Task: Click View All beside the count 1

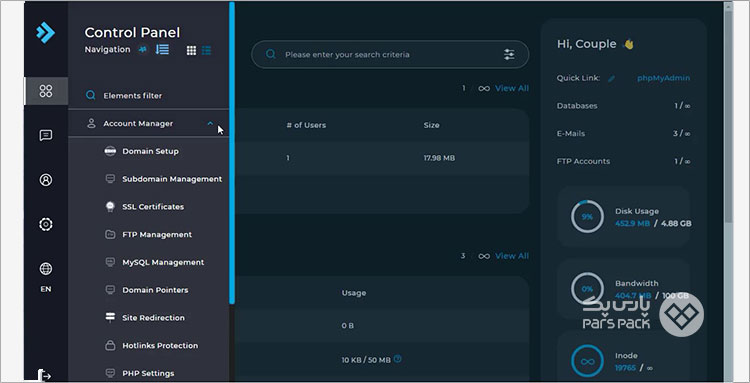Action: point(512,88)
